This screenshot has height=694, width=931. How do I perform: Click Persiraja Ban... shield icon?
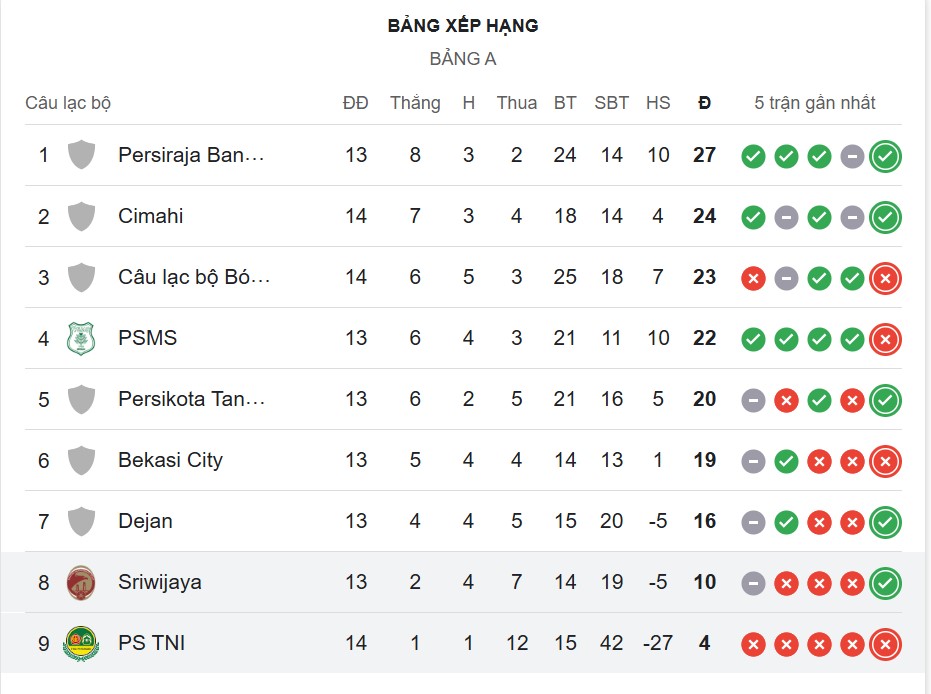tap(81, 155)
